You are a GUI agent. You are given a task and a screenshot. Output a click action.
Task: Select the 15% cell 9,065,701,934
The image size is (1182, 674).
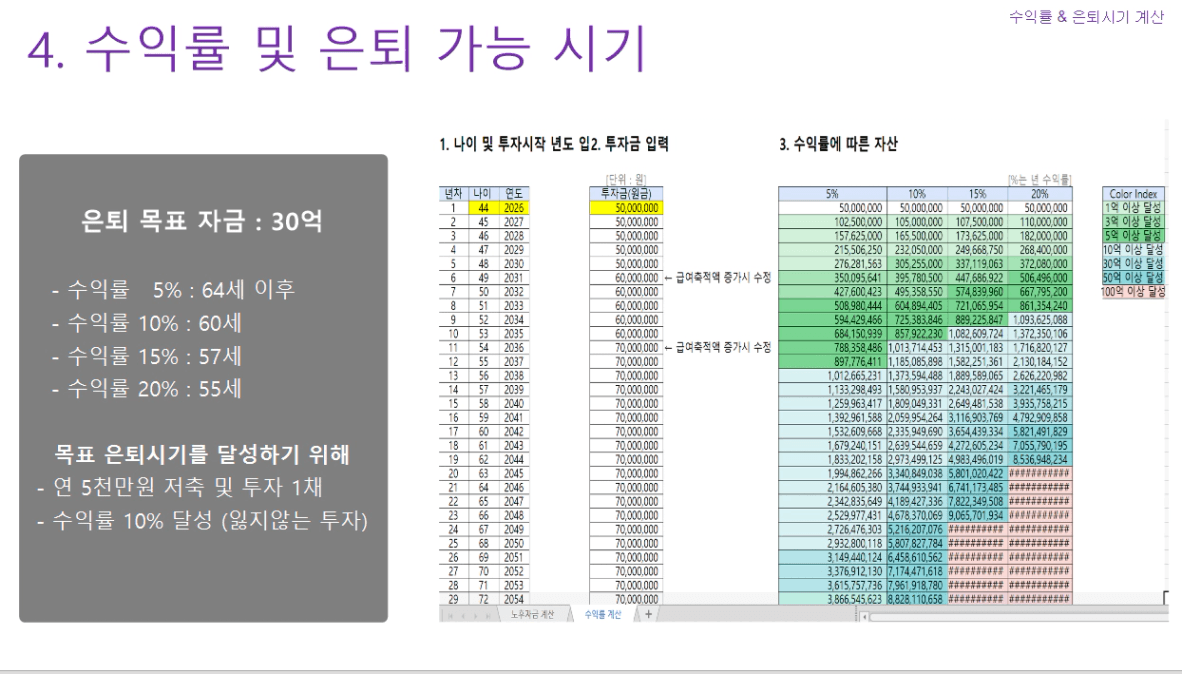pyautogui.click(x=977, y=516)
